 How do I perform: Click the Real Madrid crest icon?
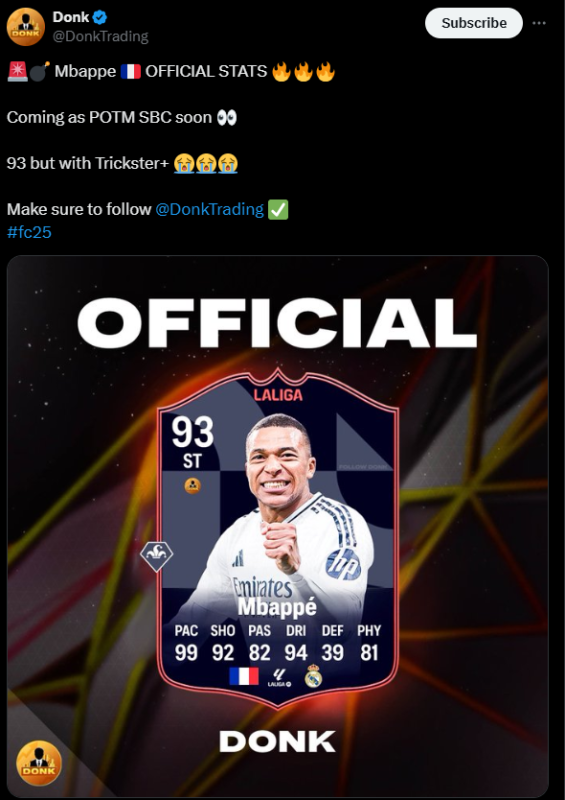pyautogui.click(x=313, y=676)
